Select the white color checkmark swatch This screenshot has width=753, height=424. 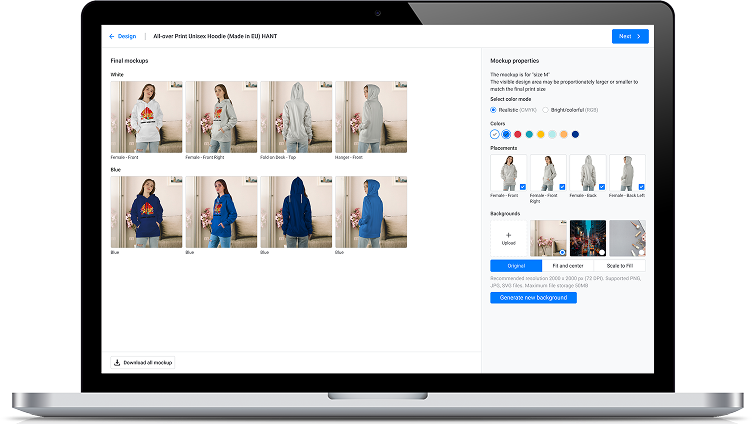pos(495,134)
